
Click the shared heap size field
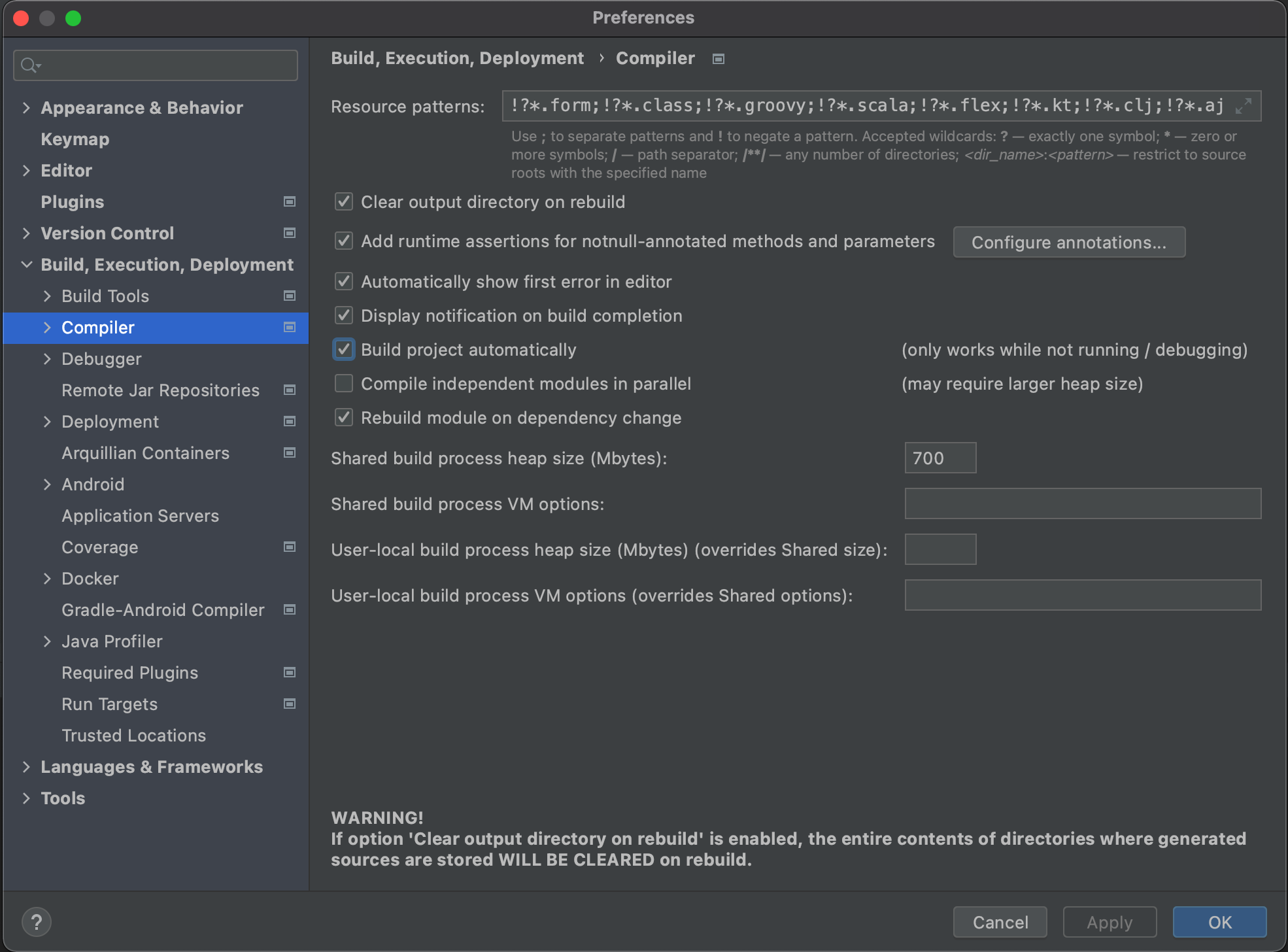(x=940, y=458)
